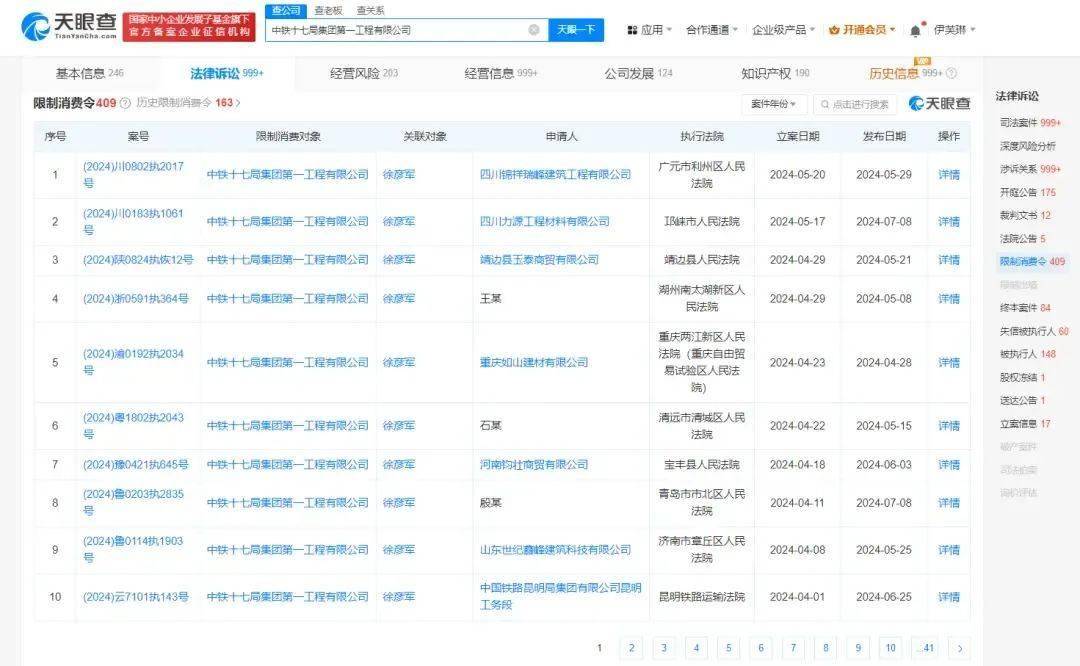Open applicant 靖边县玉泰商贸有限公司
This screenshot has width=1080, height=666.
tap(539, 260)
